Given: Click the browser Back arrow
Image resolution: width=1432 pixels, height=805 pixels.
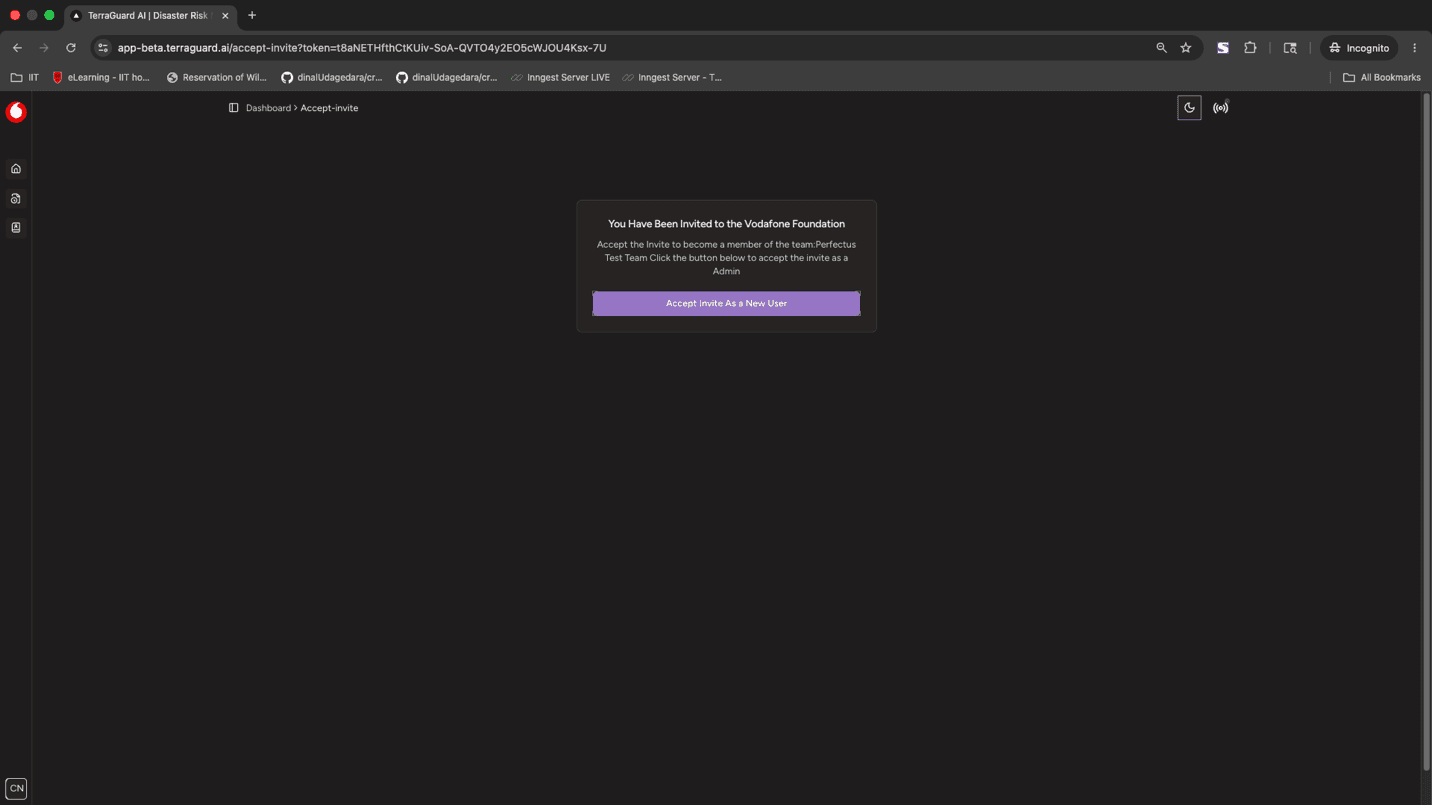Looking at the screenshot, I should coord(17,48).
